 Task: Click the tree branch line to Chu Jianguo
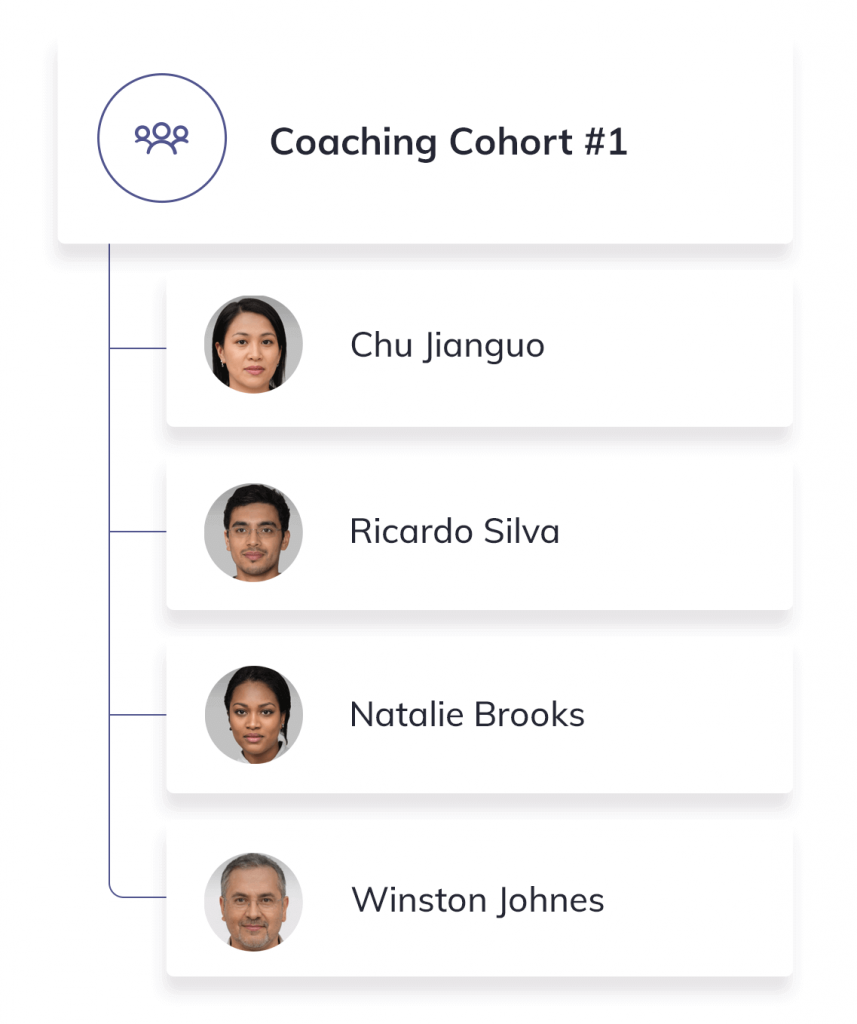[138, 348]
